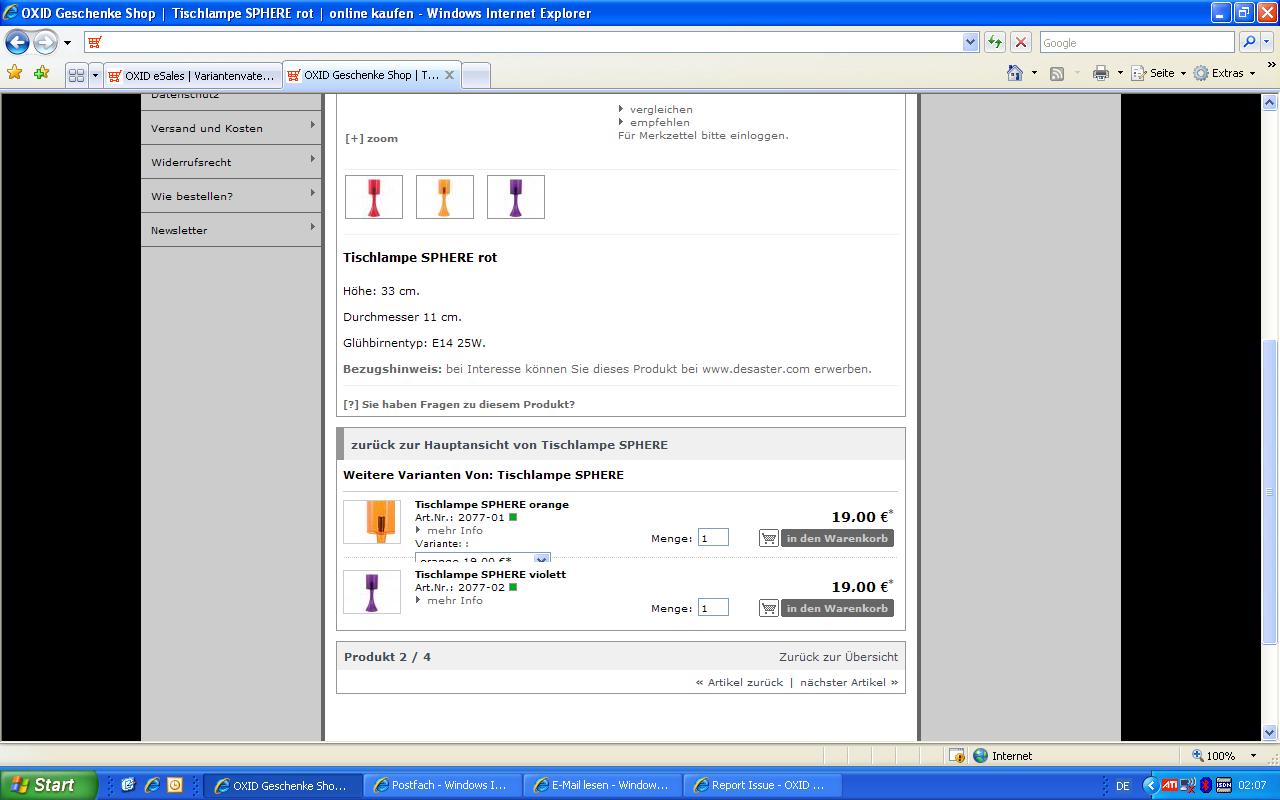
Task: Open Favorites Center star icon
Action: coord(14,73)
